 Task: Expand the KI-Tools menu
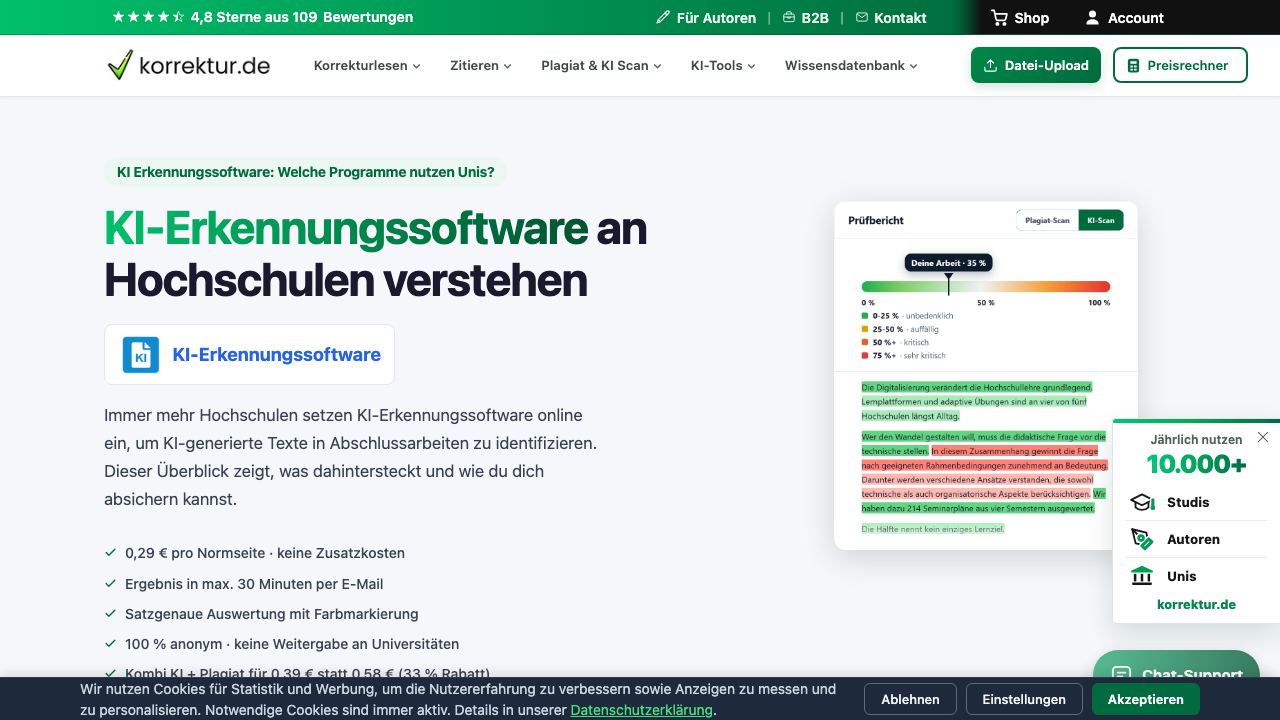coord(723,65)
